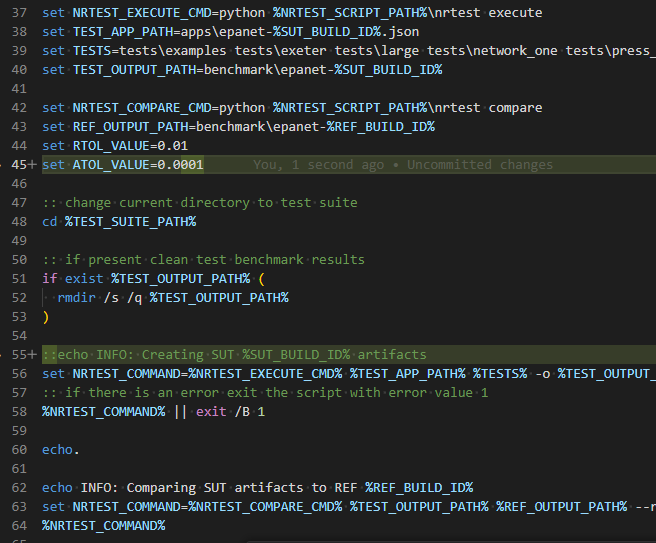Click the NRTEST_COMMAND=%NRTEST_EXECUTE_CMD% line
The height and width of the screenshot is (543, 656).
349,374
